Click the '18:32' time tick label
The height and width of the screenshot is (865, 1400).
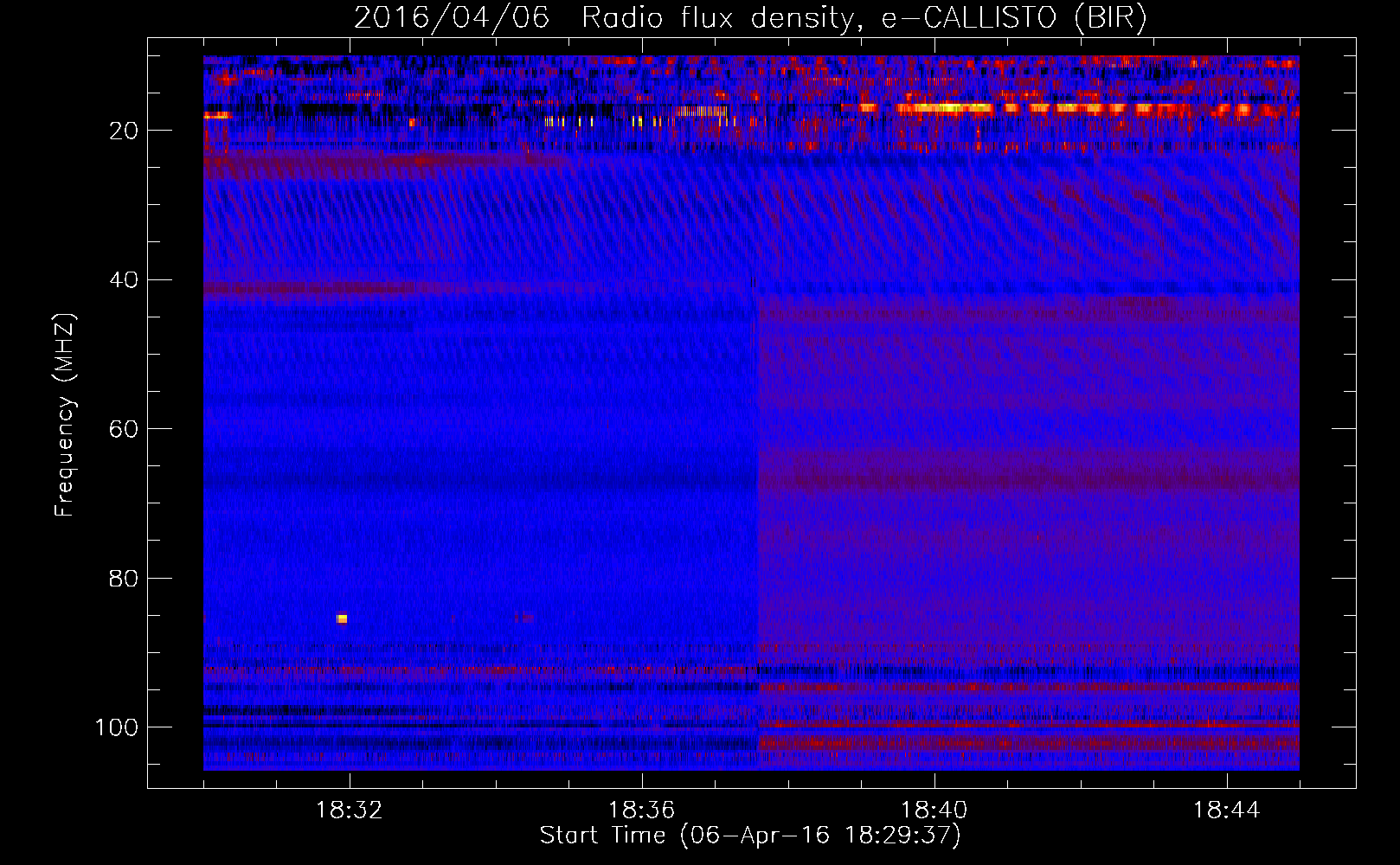(350, 811)
